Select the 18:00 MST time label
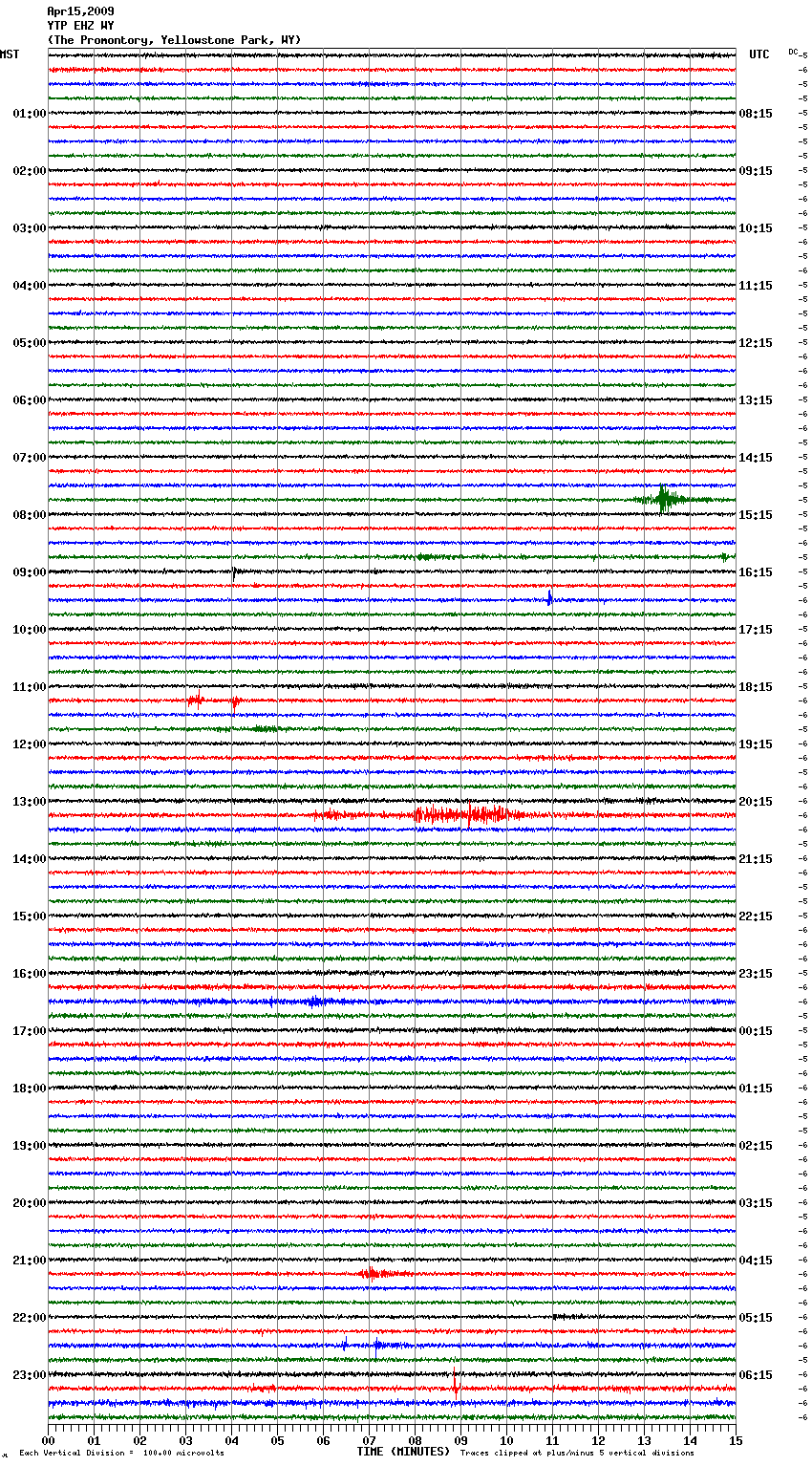The image size is (812, 1466). click(x=30, y=1089)
